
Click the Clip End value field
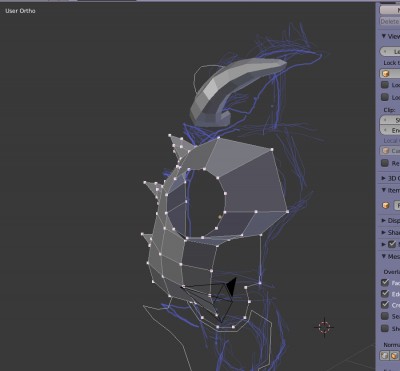click(x=390, y=130)
